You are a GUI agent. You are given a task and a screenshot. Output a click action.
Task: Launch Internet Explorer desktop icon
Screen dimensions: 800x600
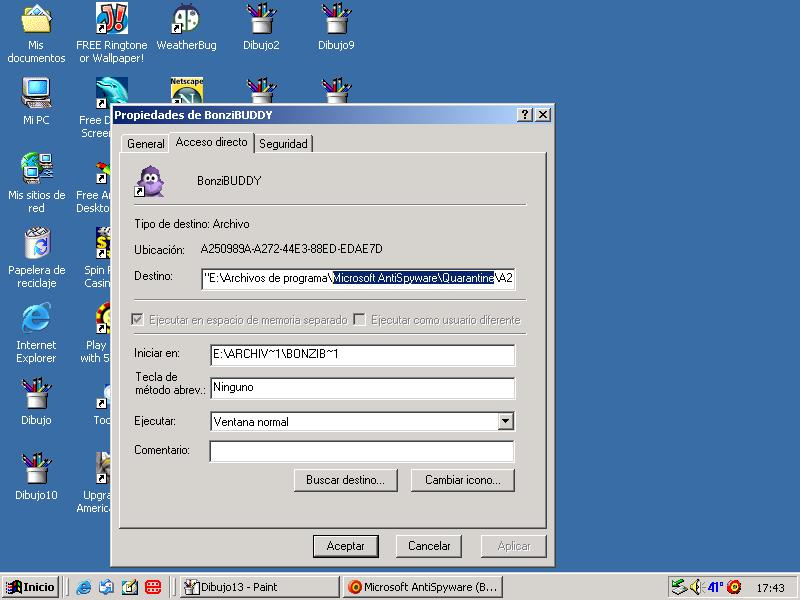[36, 333]
